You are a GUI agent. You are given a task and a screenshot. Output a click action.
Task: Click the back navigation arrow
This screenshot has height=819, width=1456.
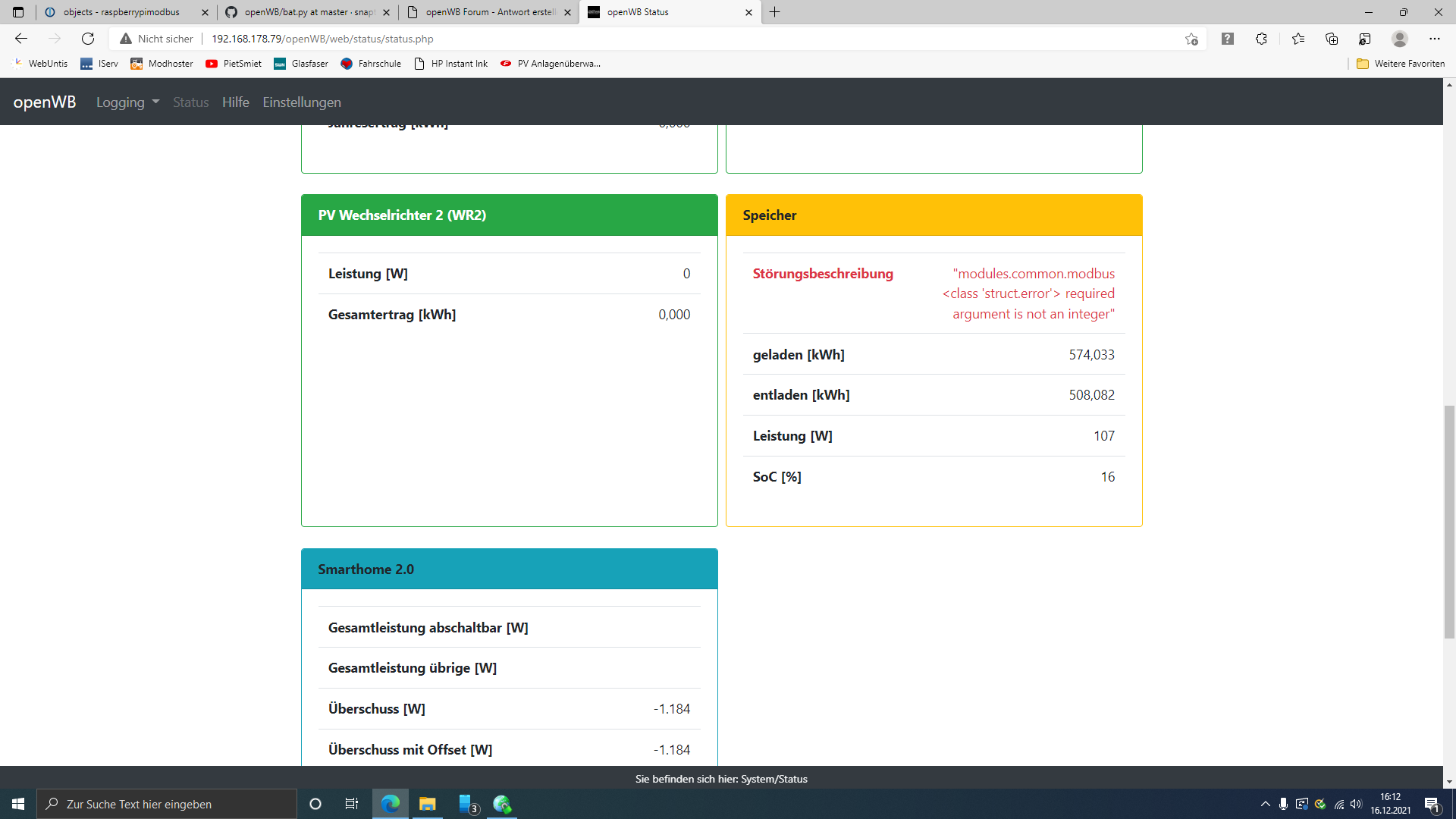coord(21,39)
